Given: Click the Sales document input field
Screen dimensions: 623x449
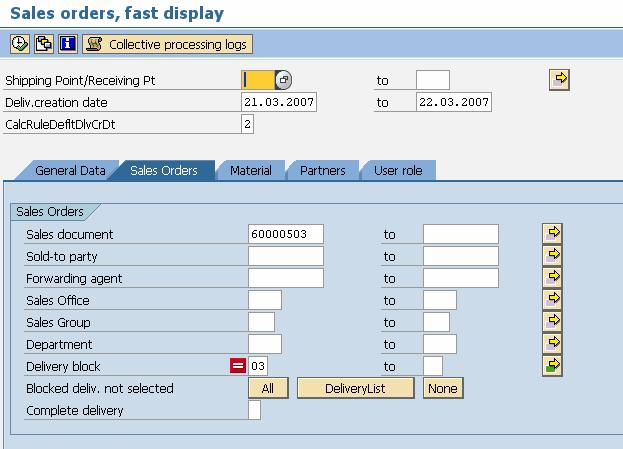Looking at the screenshot, I should pos(285,234).
